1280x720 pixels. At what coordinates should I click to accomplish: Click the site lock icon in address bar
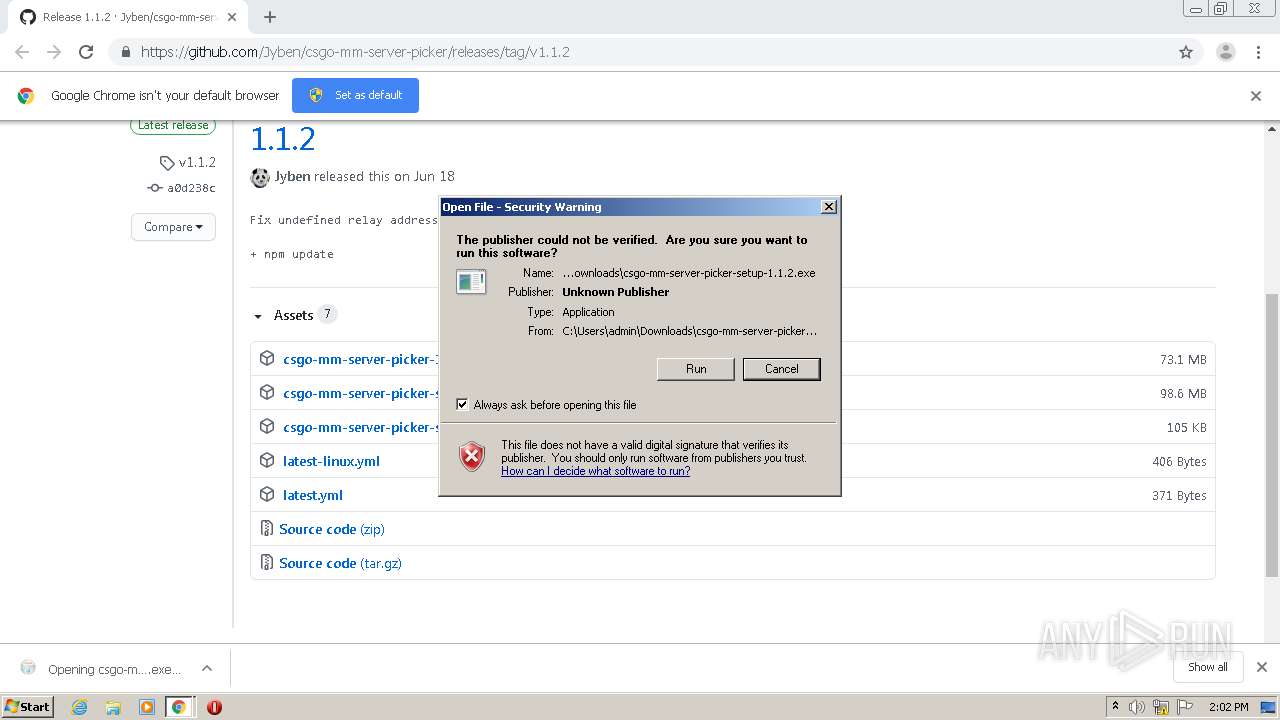pyautogui.click(x=125, y=52)
